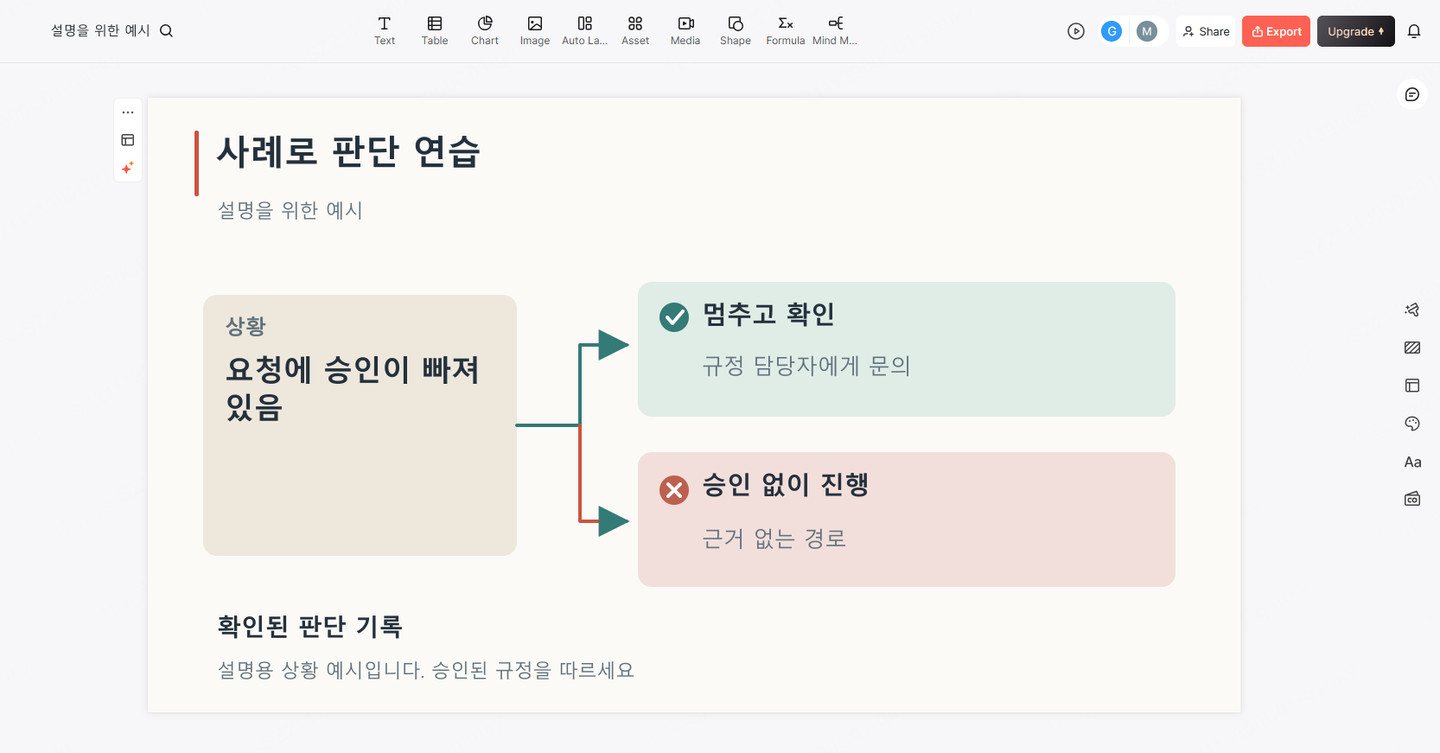Click the search icon beside document title
Viewport: 1440px width, 753px height.
[x=166, y=31]
